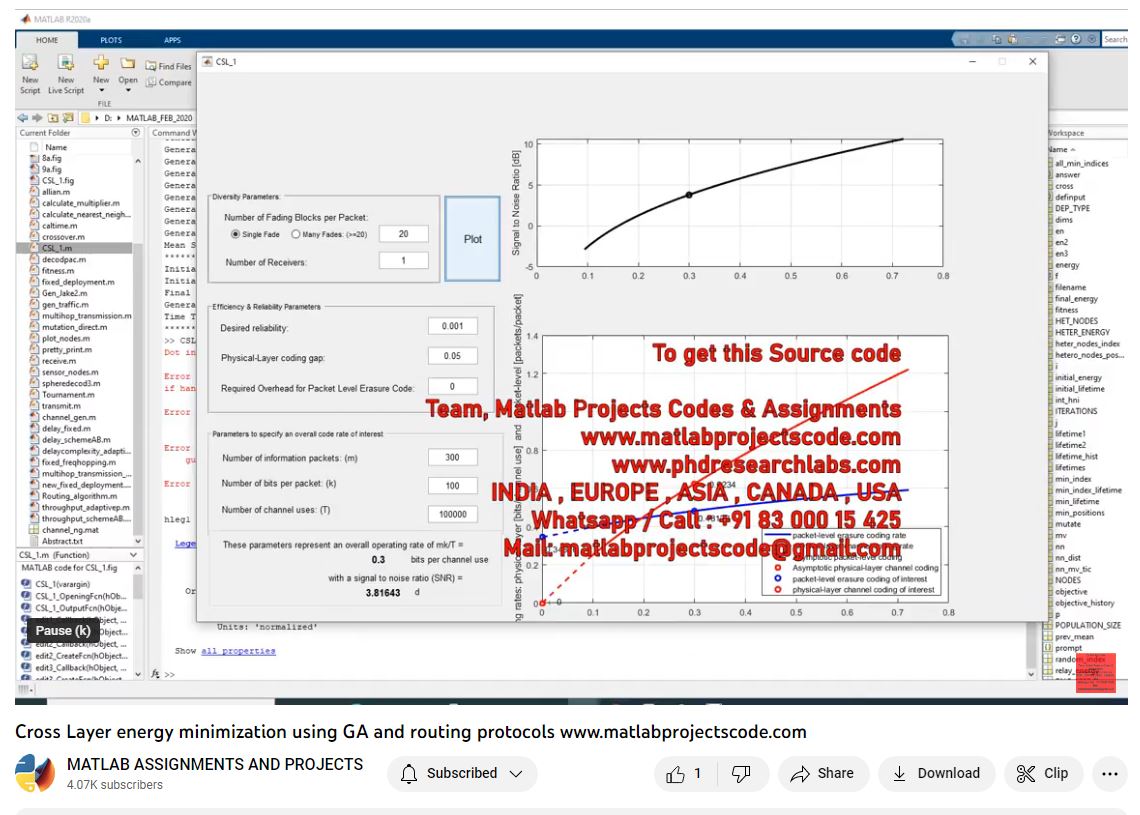This screenshot has width=1140, height=815.
Task: Open the 'all properties' link in Command Window
Action: click(238, 651)
